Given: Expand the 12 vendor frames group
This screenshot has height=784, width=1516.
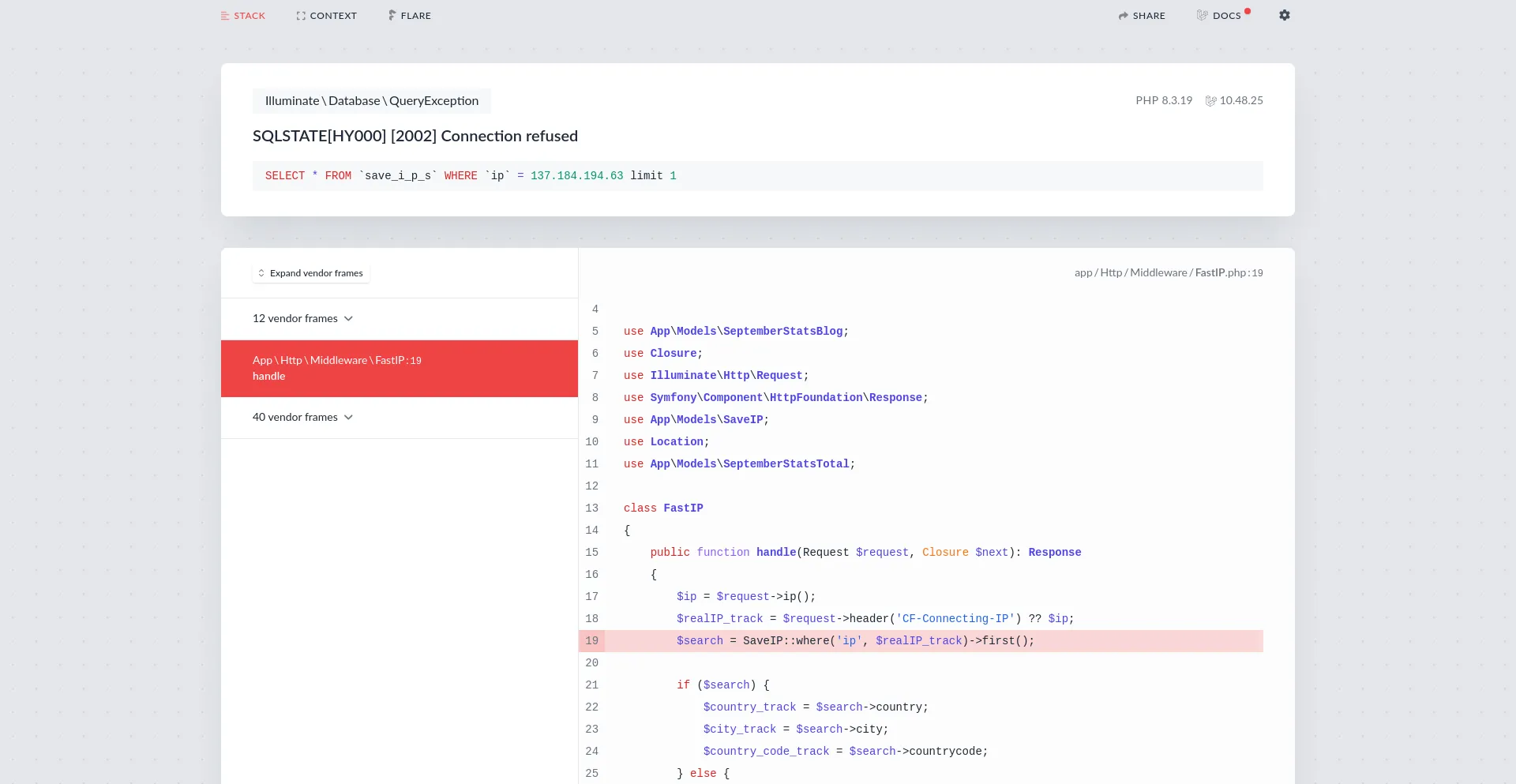Looking at the screenshot, I should point(295,319).
